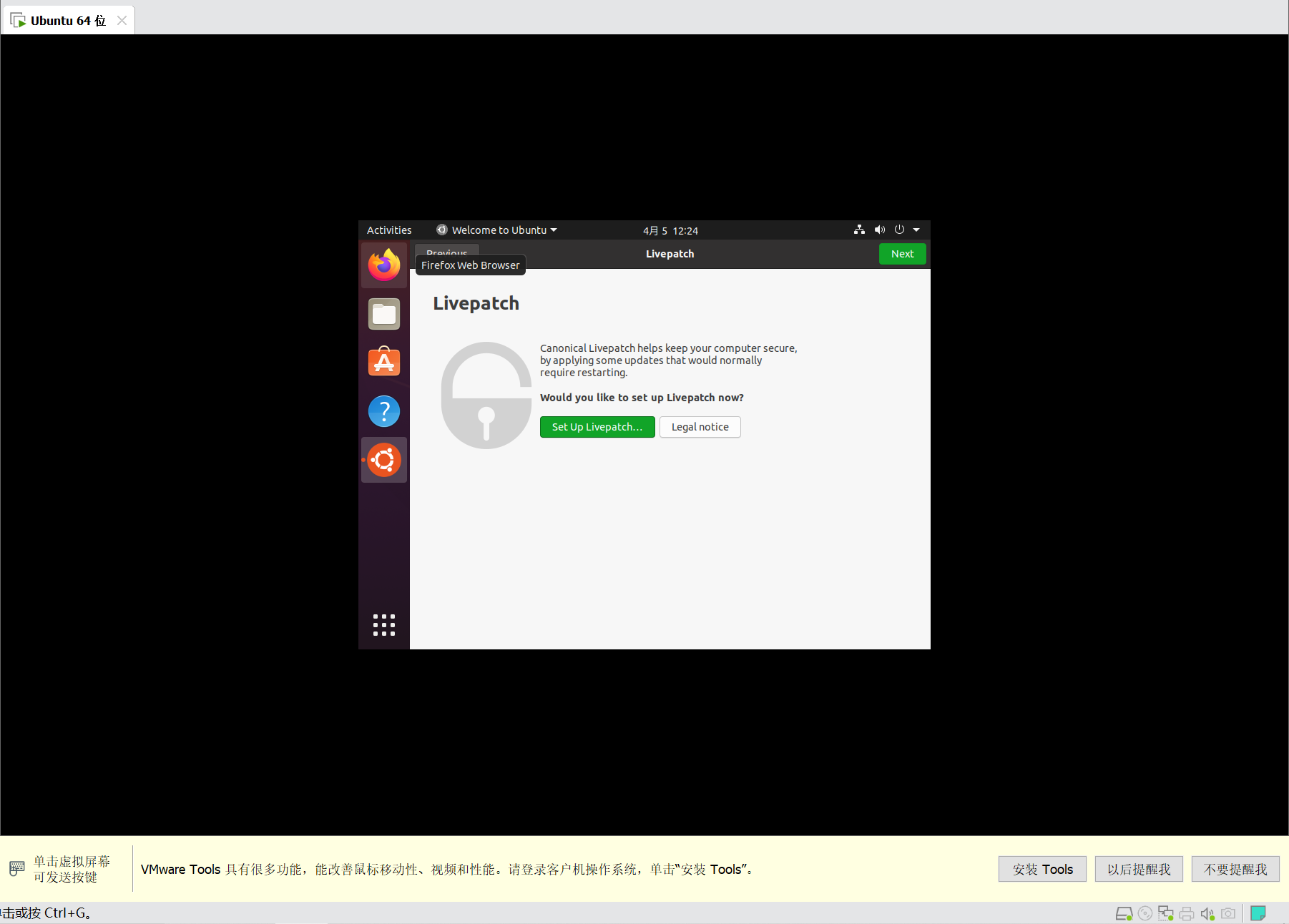Image resolution: width=1289 pixels, height=924 pixels.
Task: Open Firefox Web Browser from the dock
Action: [x=384, y=265]
